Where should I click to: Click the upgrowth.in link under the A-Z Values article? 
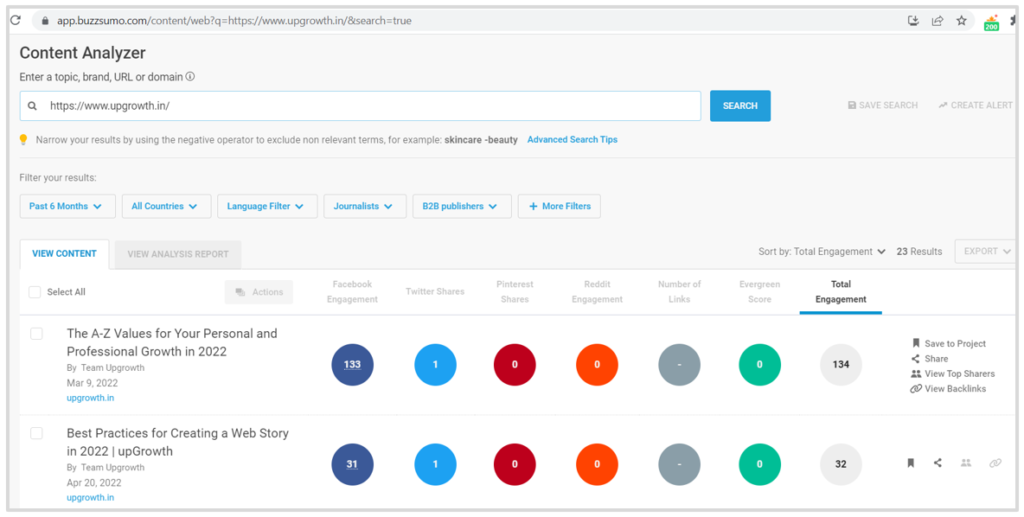[90, 398]
